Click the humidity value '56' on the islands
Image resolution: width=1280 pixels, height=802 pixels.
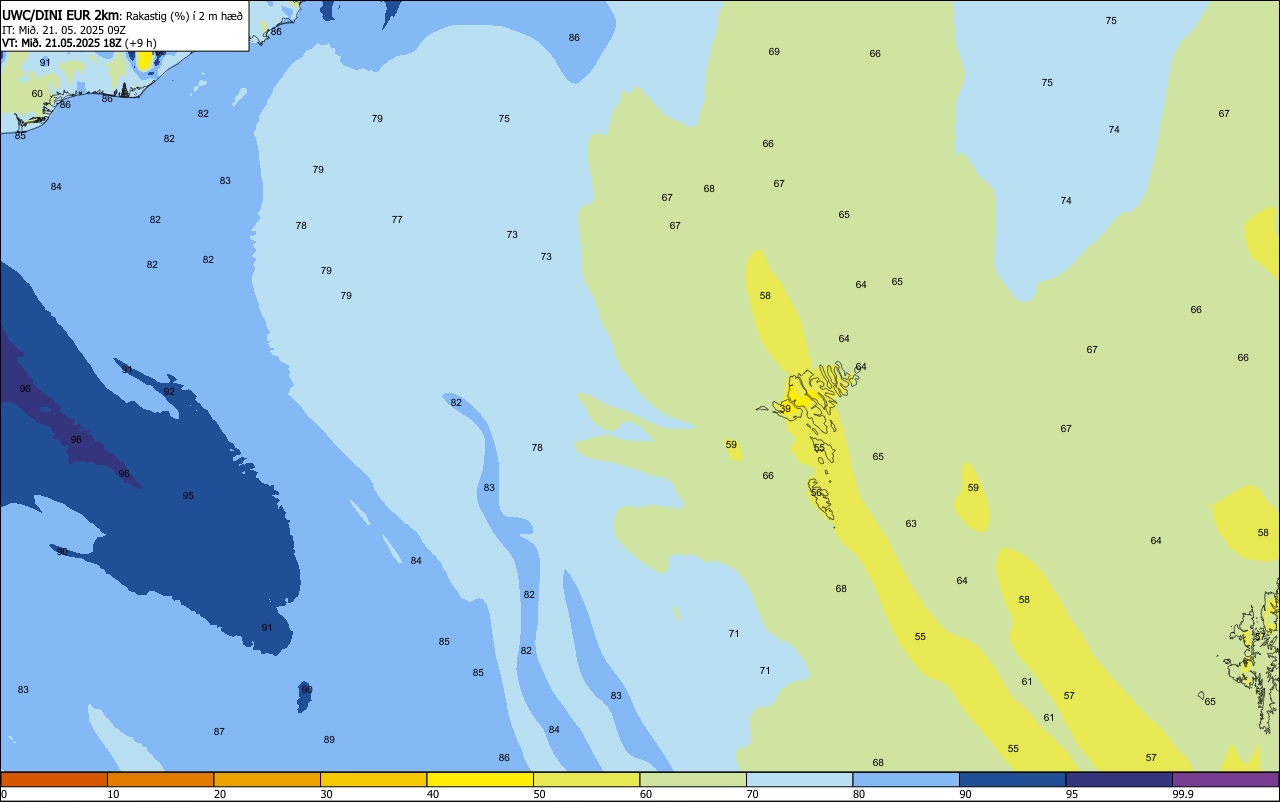(x=816, y=492)
